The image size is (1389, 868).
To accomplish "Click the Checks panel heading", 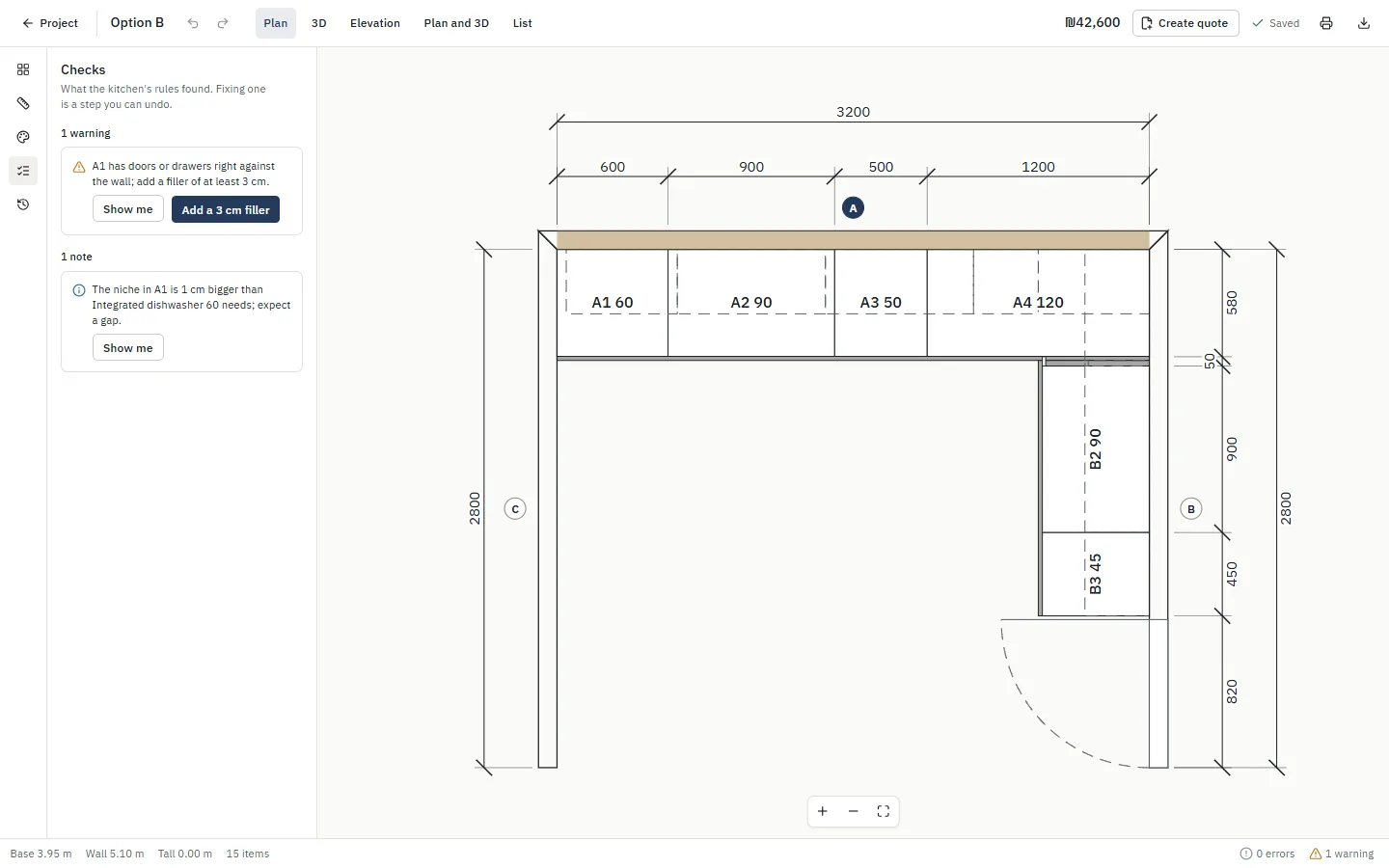I will [83, 69].
